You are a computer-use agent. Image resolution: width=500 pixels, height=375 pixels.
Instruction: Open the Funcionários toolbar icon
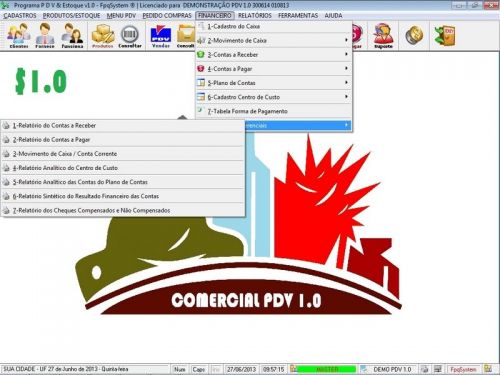coord(72,35)
